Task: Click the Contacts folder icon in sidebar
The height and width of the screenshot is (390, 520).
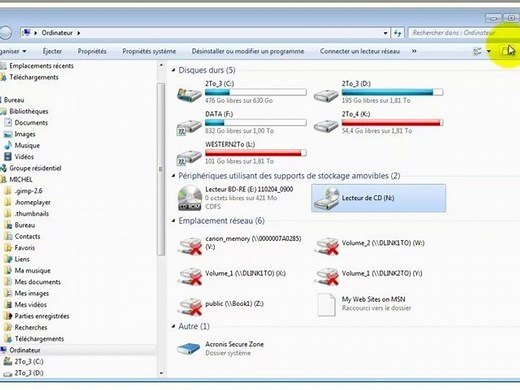Action: coord(8,236)
